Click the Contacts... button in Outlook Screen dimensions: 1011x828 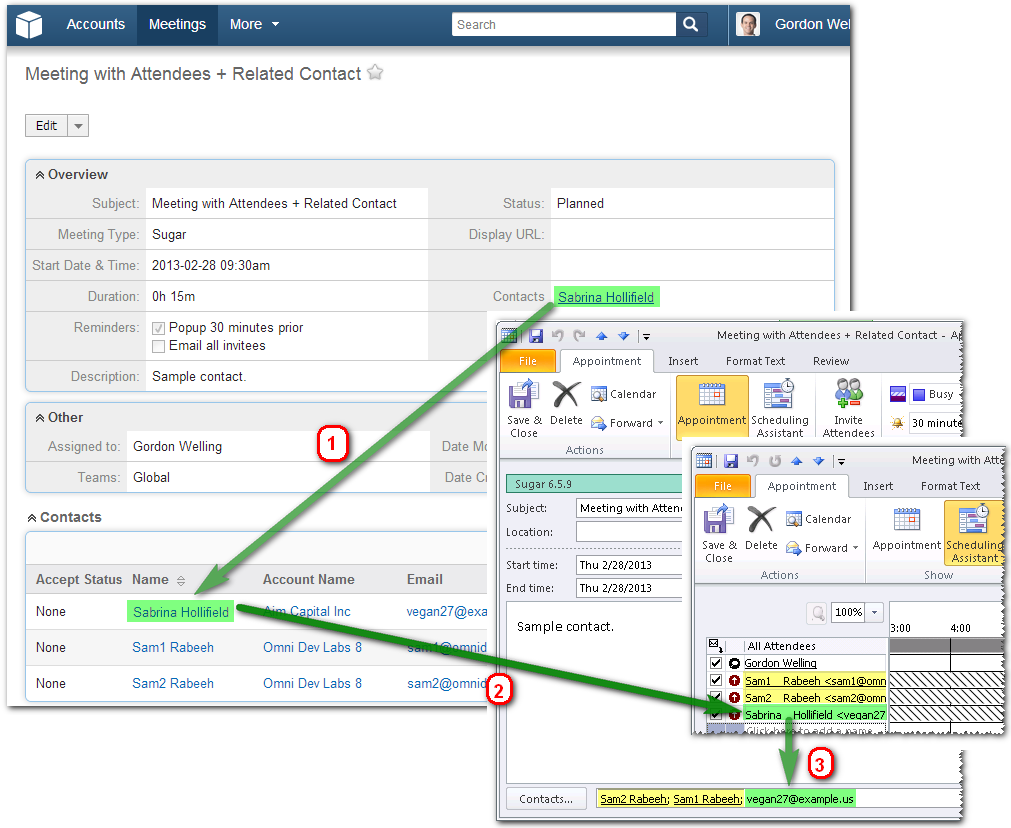click(x=546, y=799)
